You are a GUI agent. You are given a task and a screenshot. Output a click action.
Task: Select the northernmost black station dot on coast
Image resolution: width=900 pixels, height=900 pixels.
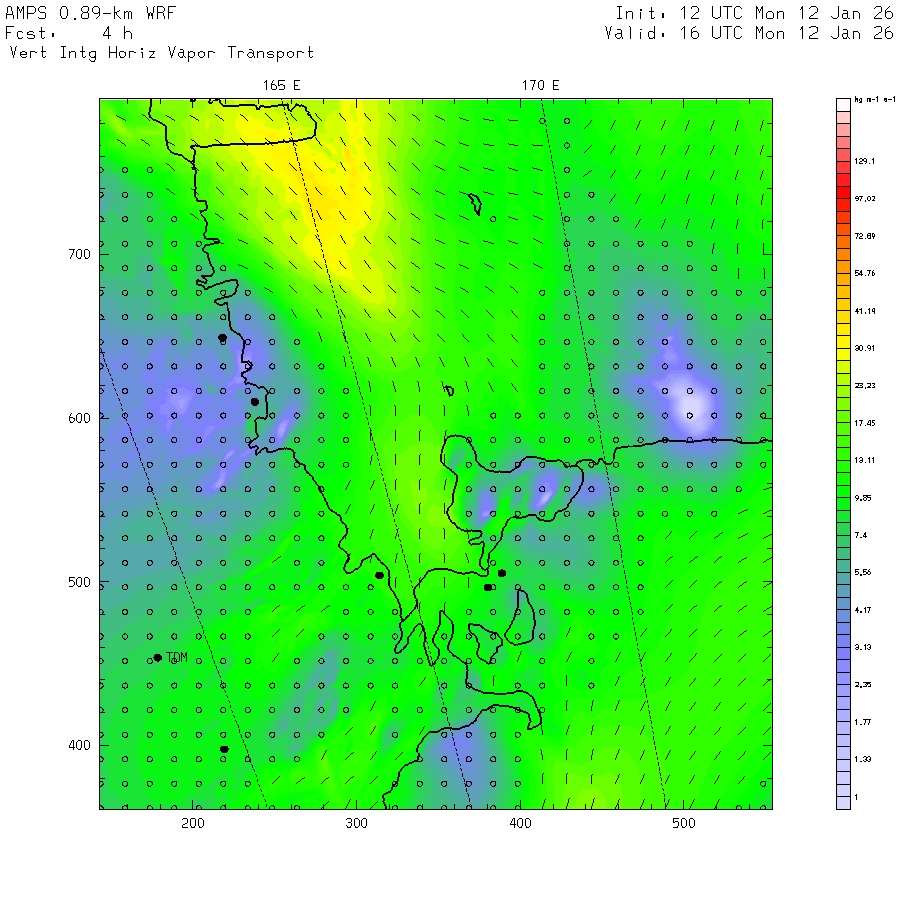222,338
